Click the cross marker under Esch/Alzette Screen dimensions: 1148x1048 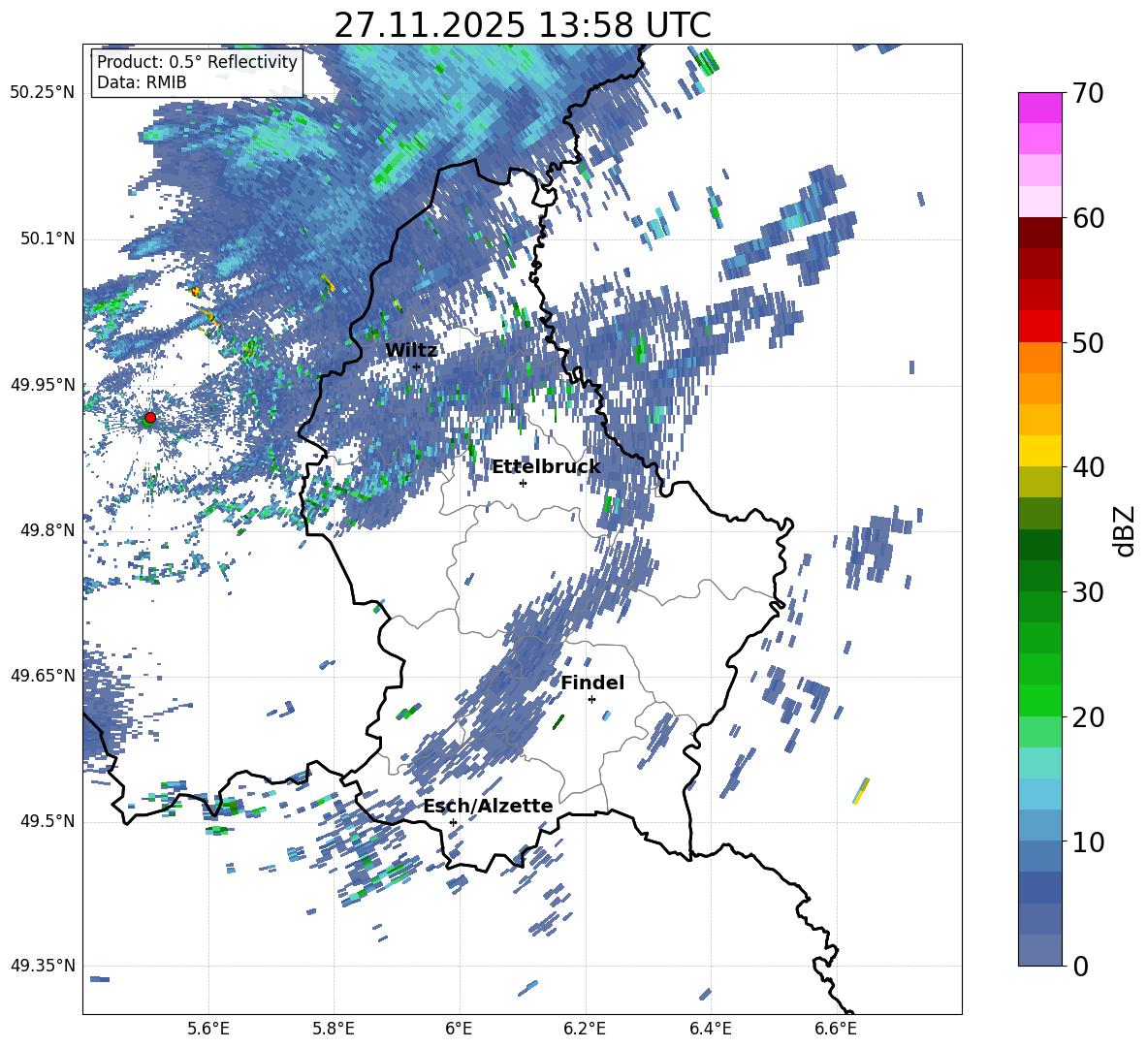(x=453, y=822)
